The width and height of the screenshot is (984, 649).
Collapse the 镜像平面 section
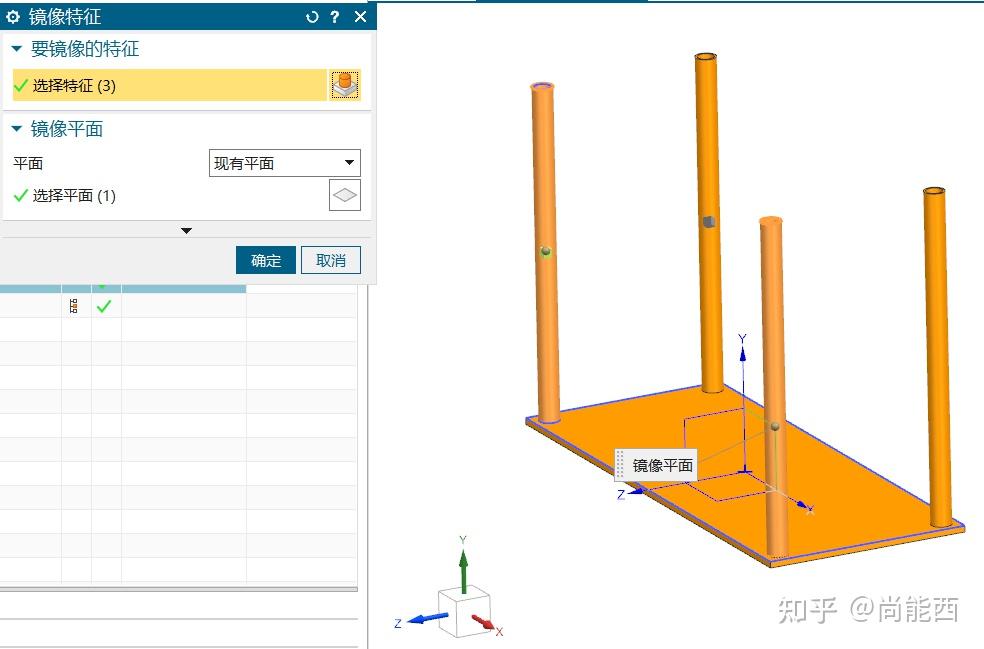pyautogui.click(x=14, y=128)
